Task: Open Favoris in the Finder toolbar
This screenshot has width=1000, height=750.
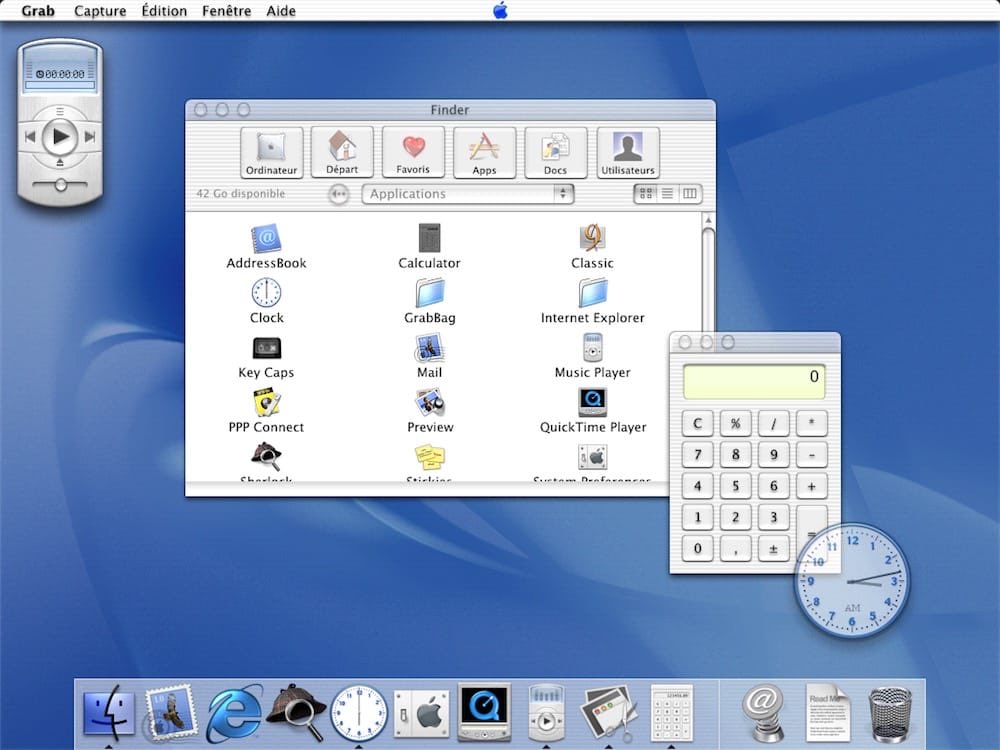Action: click(413, 152)
